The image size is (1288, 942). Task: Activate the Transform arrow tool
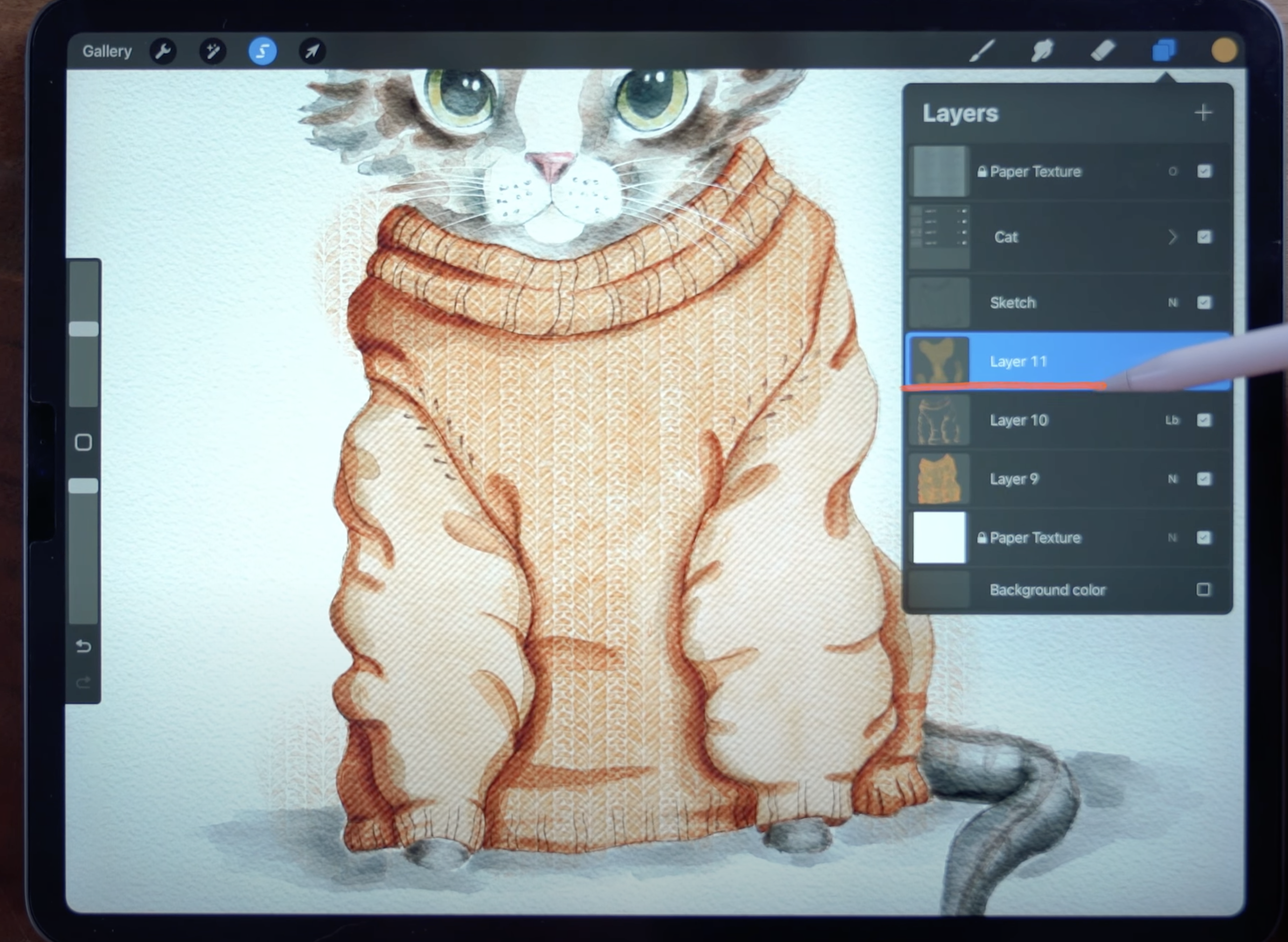click(x=312, y=51)
